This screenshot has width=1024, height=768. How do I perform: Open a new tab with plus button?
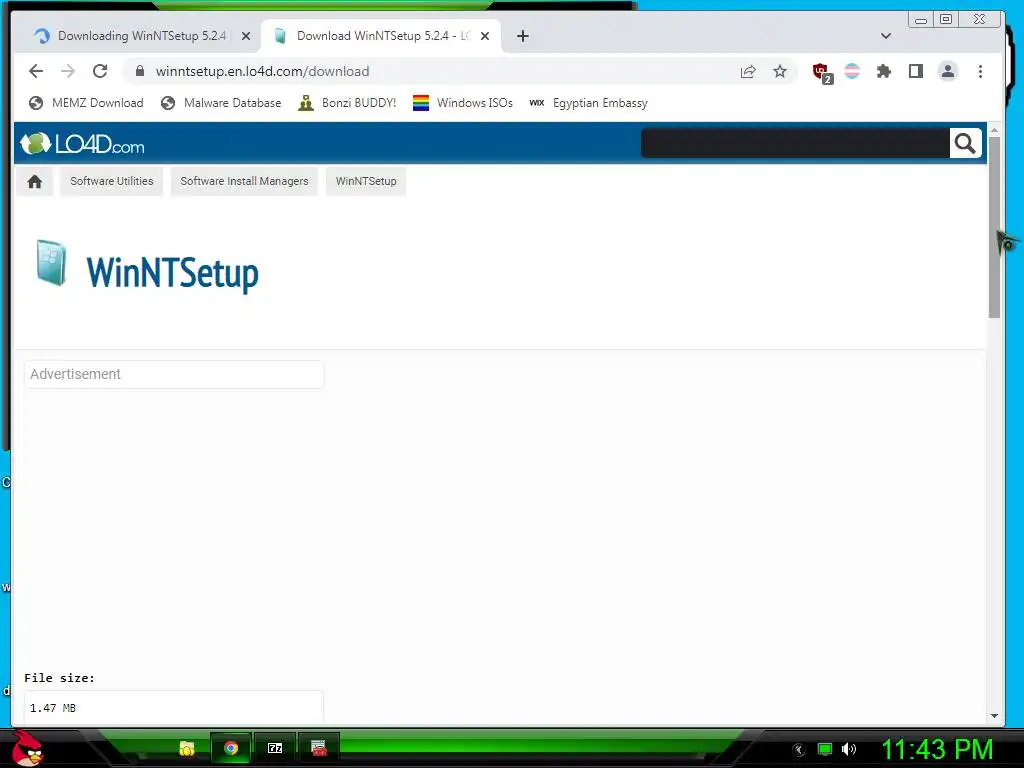(522, 36)
